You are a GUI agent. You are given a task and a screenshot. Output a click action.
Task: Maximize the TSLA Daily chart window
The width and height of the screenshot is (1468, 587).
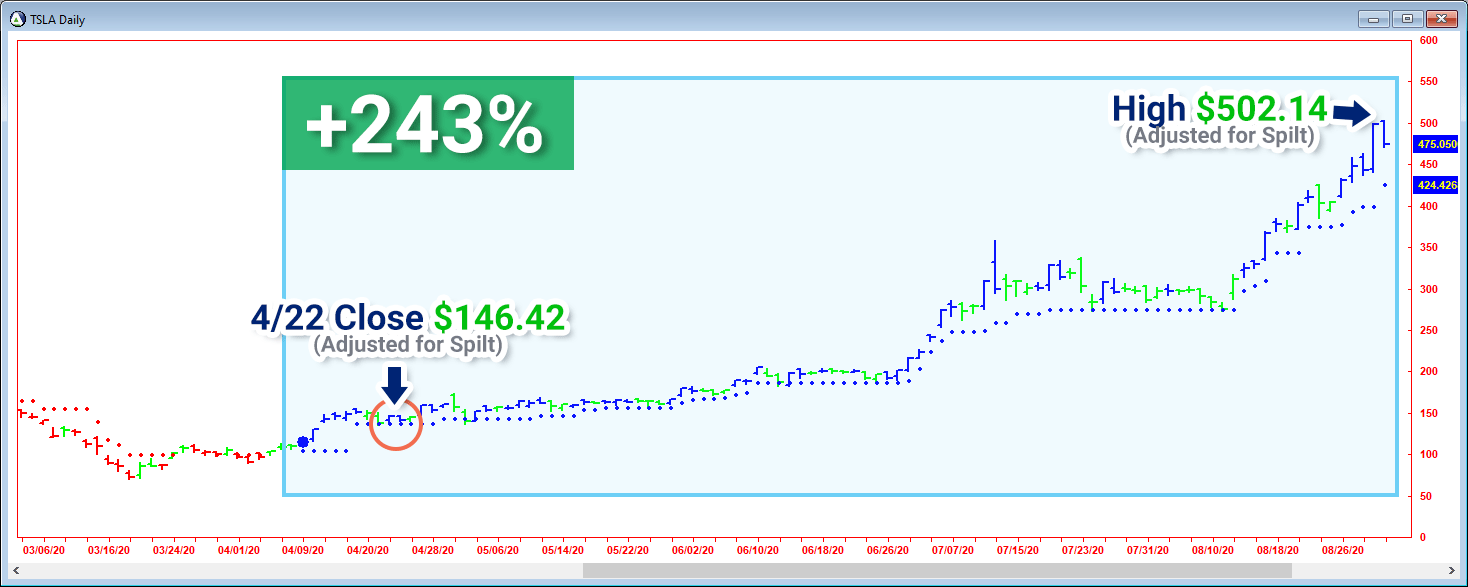[1408, 18]
